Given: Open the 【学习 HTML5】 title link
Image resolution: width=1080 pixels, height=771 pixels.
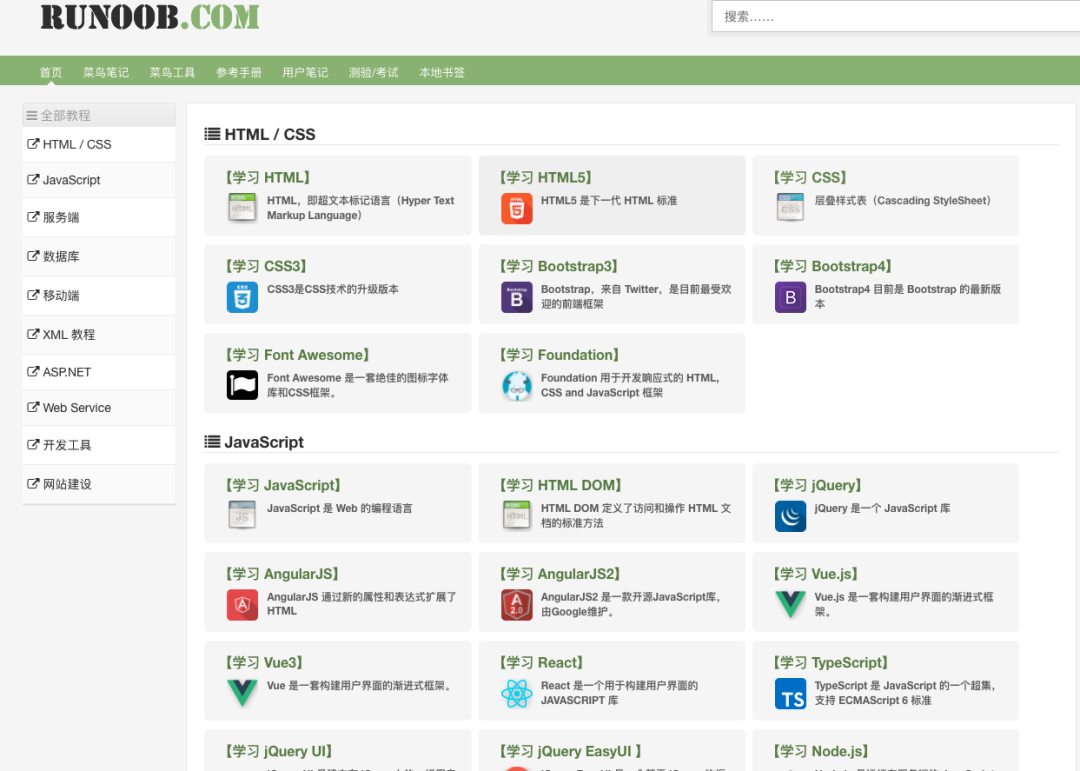Looking at the screenshot, I should coord(546,178).
